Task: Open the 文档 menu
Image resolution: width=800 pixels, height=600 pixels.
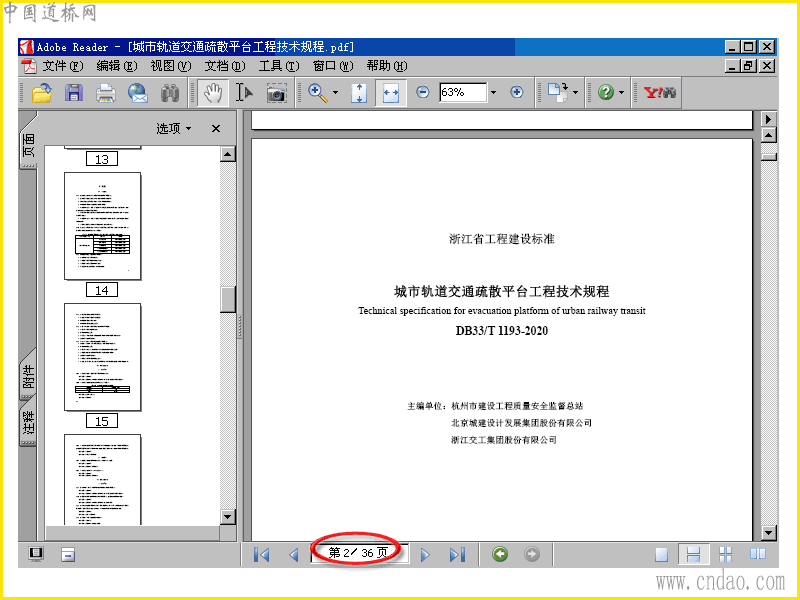Action: [x=225, y=66]
